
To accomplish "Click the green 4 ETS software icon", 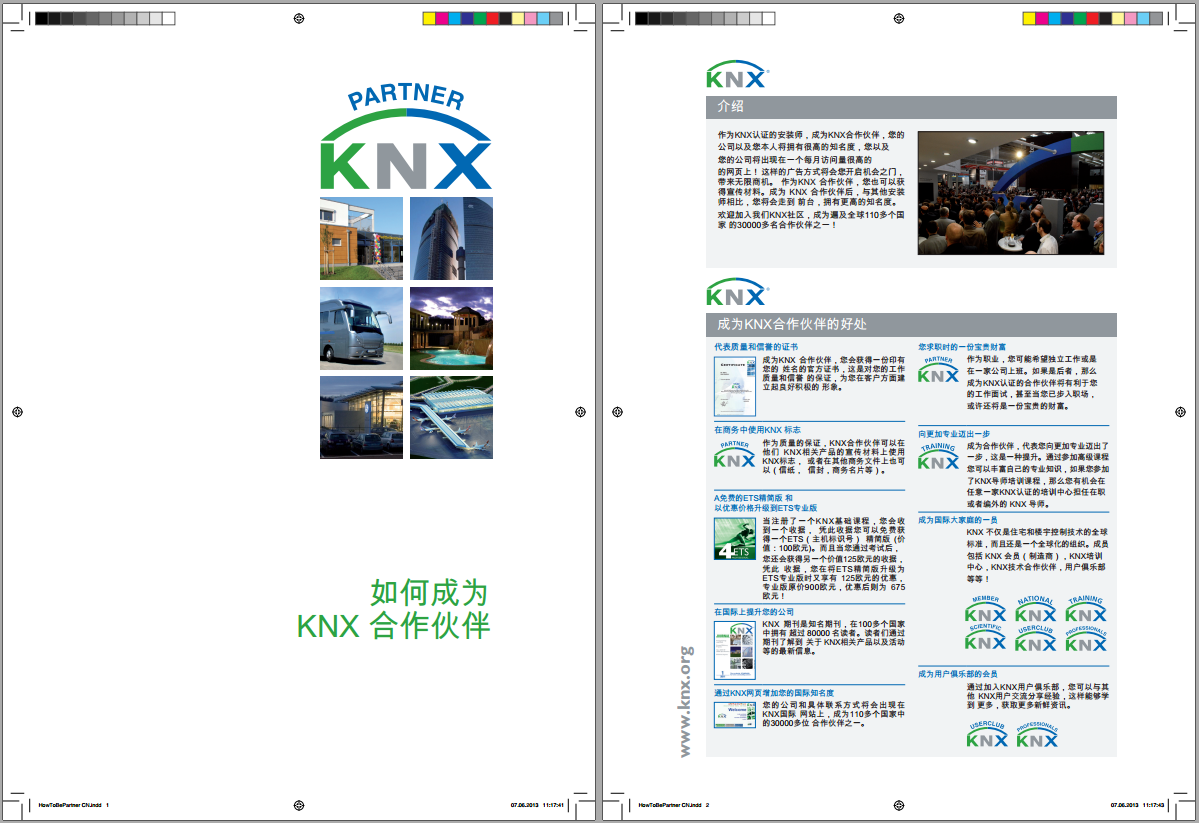I will point(733,539).
